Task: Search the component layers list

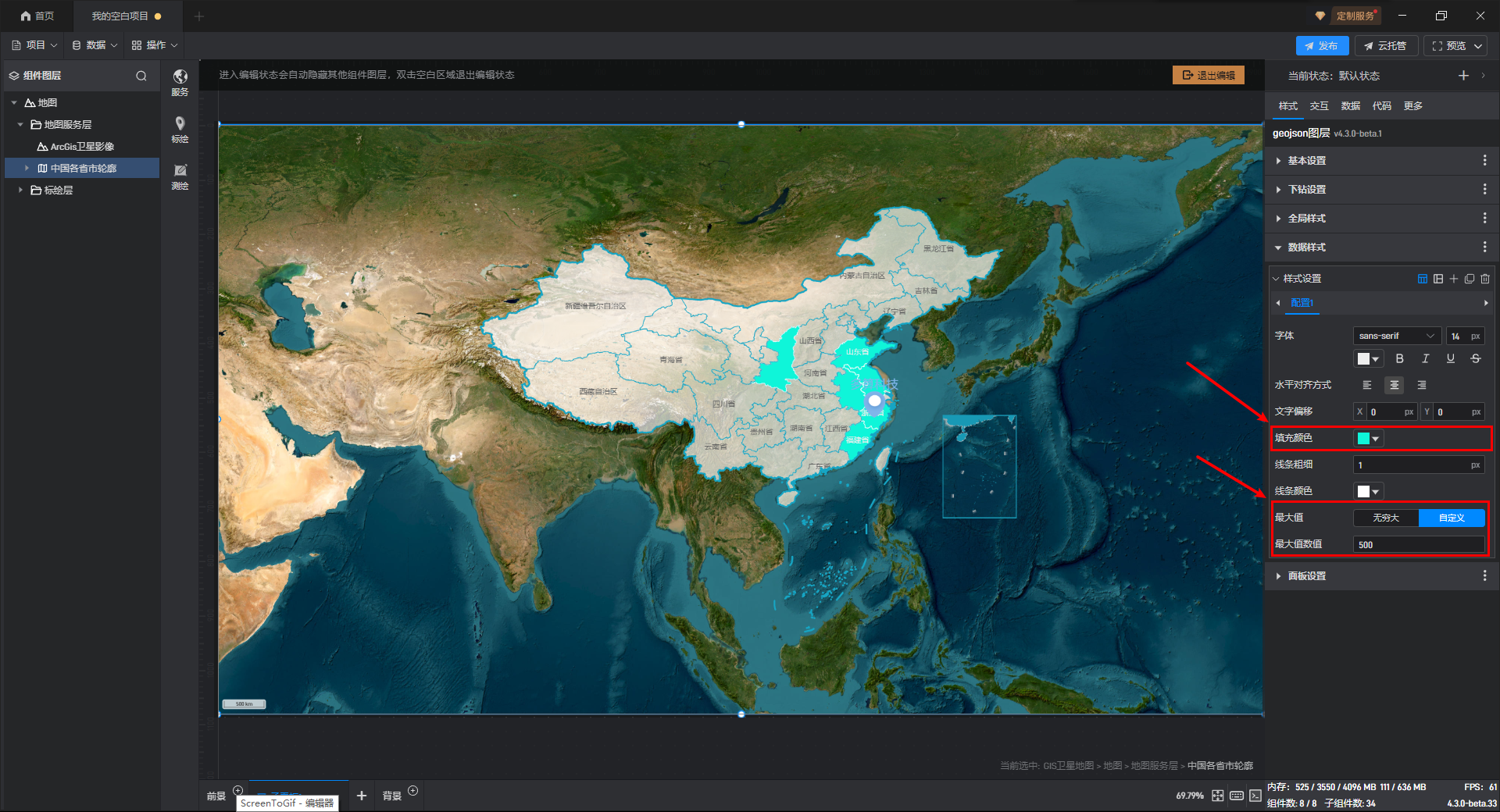Action: [x=141, y=76]
